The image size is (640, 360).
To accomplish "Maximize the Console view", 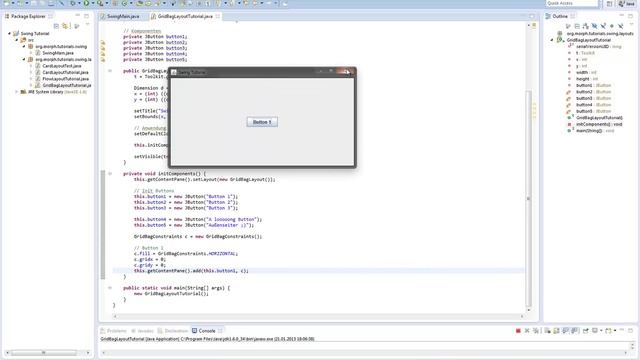I will click(x=631, y=330).
